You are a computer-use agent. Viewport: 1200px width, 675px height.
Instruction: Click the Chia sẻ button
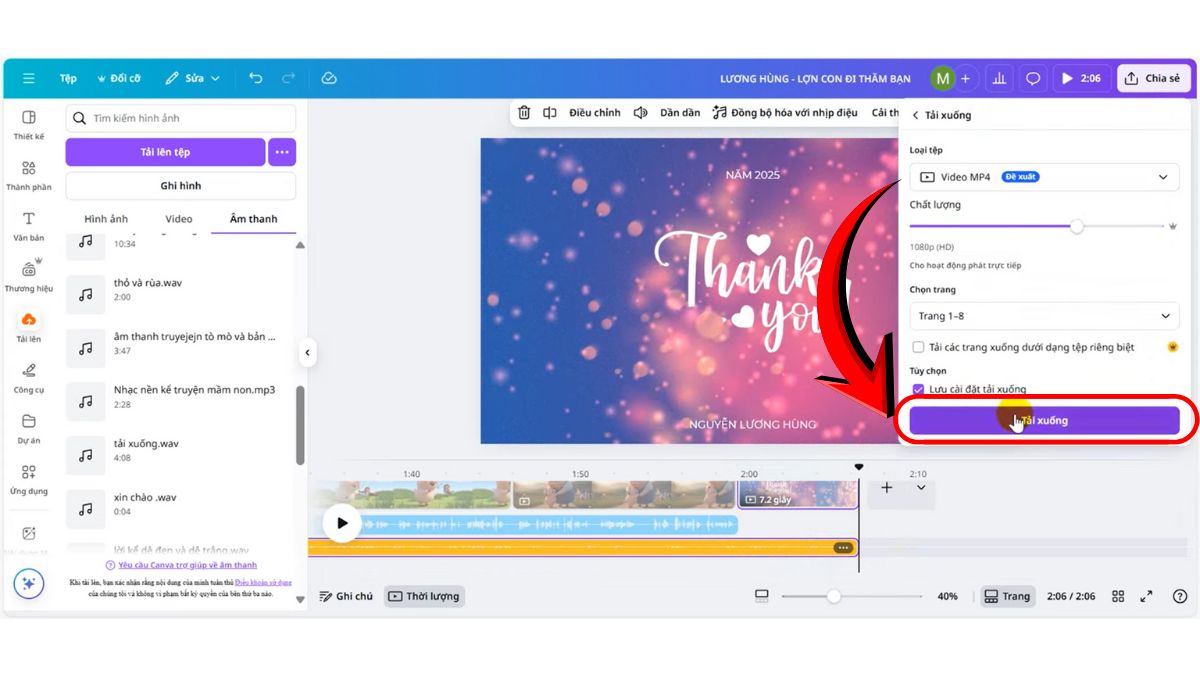1153,77
